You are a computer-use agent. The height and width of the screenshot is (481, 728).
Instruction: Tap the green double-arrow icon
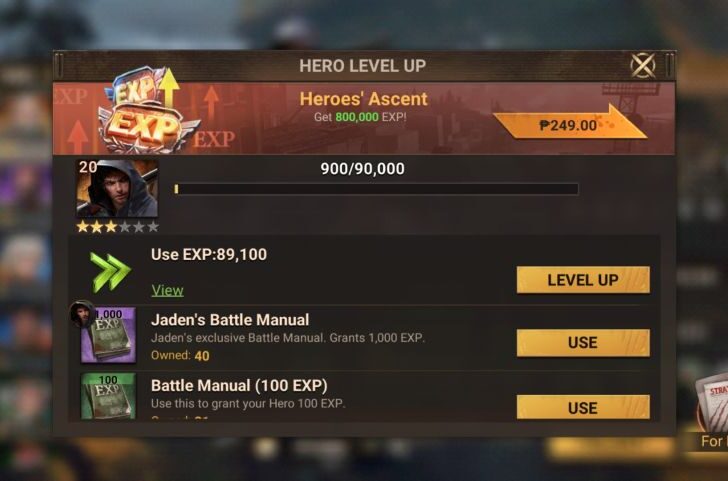(x=110, y=273)
